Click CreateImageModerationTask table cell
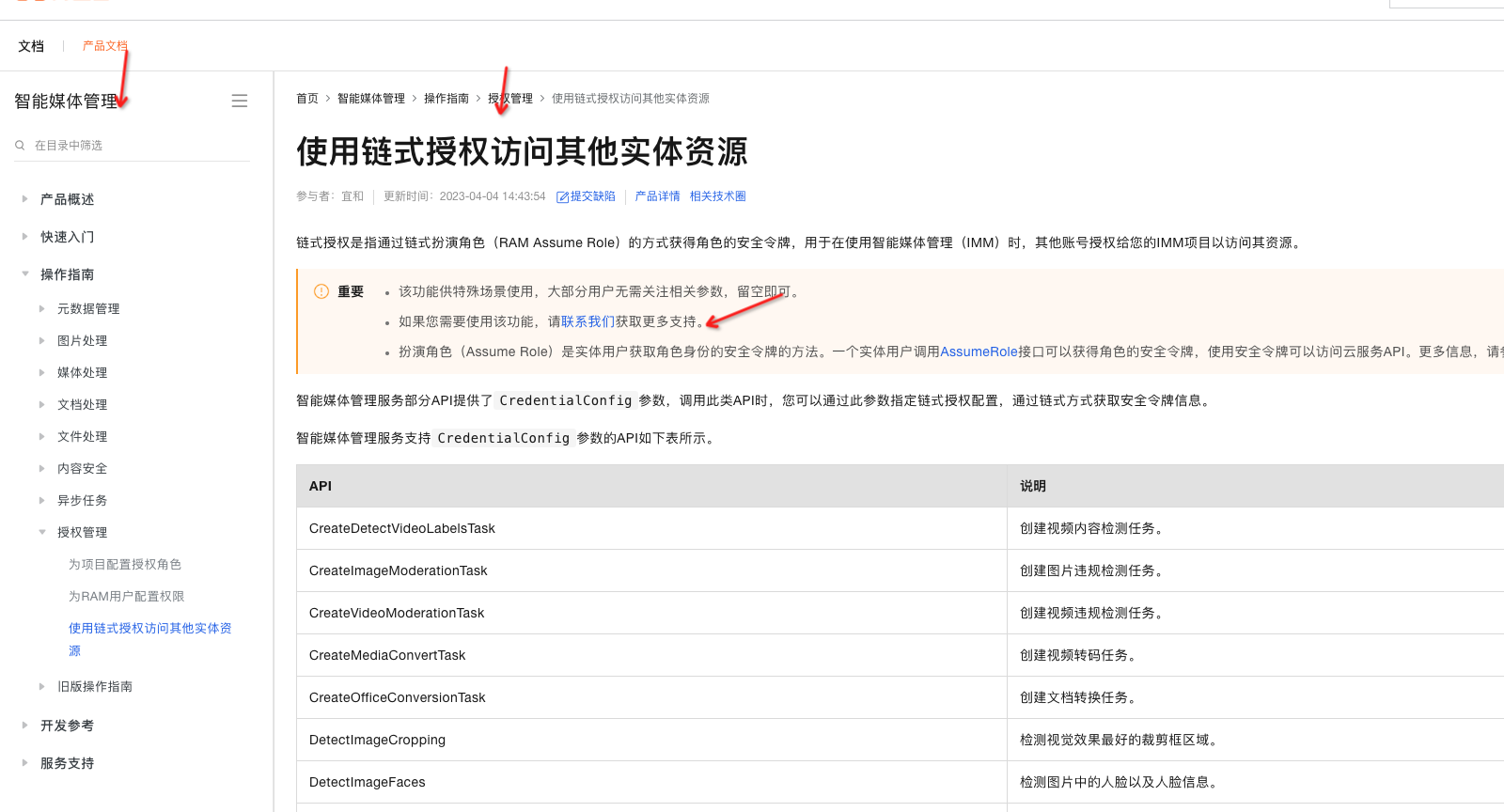The height and width of the screenshot is (812, 1504). 651,570
